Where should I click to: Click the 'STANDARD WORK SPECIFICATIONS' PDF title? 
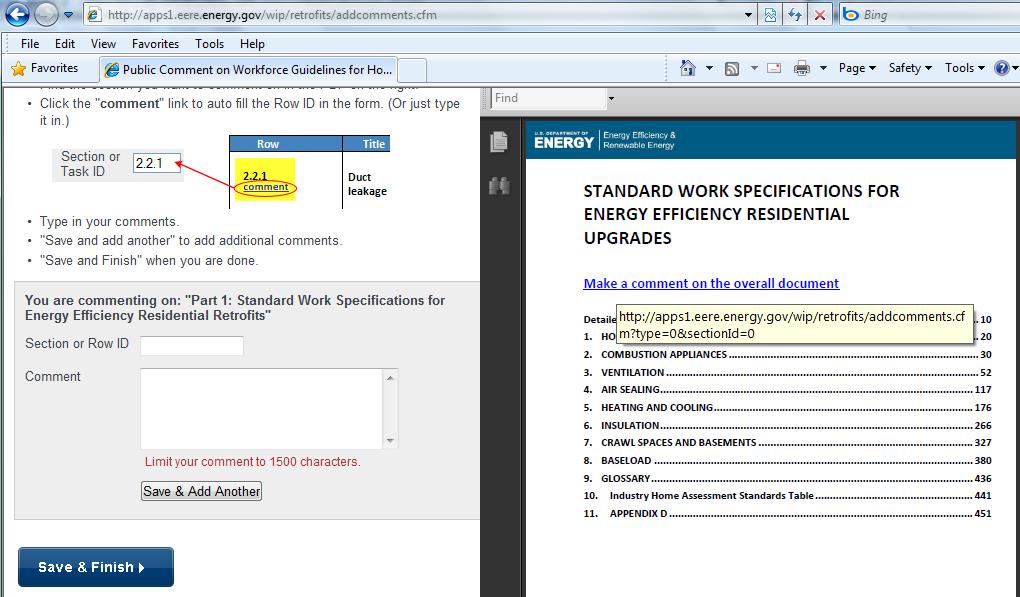(742, 215)
